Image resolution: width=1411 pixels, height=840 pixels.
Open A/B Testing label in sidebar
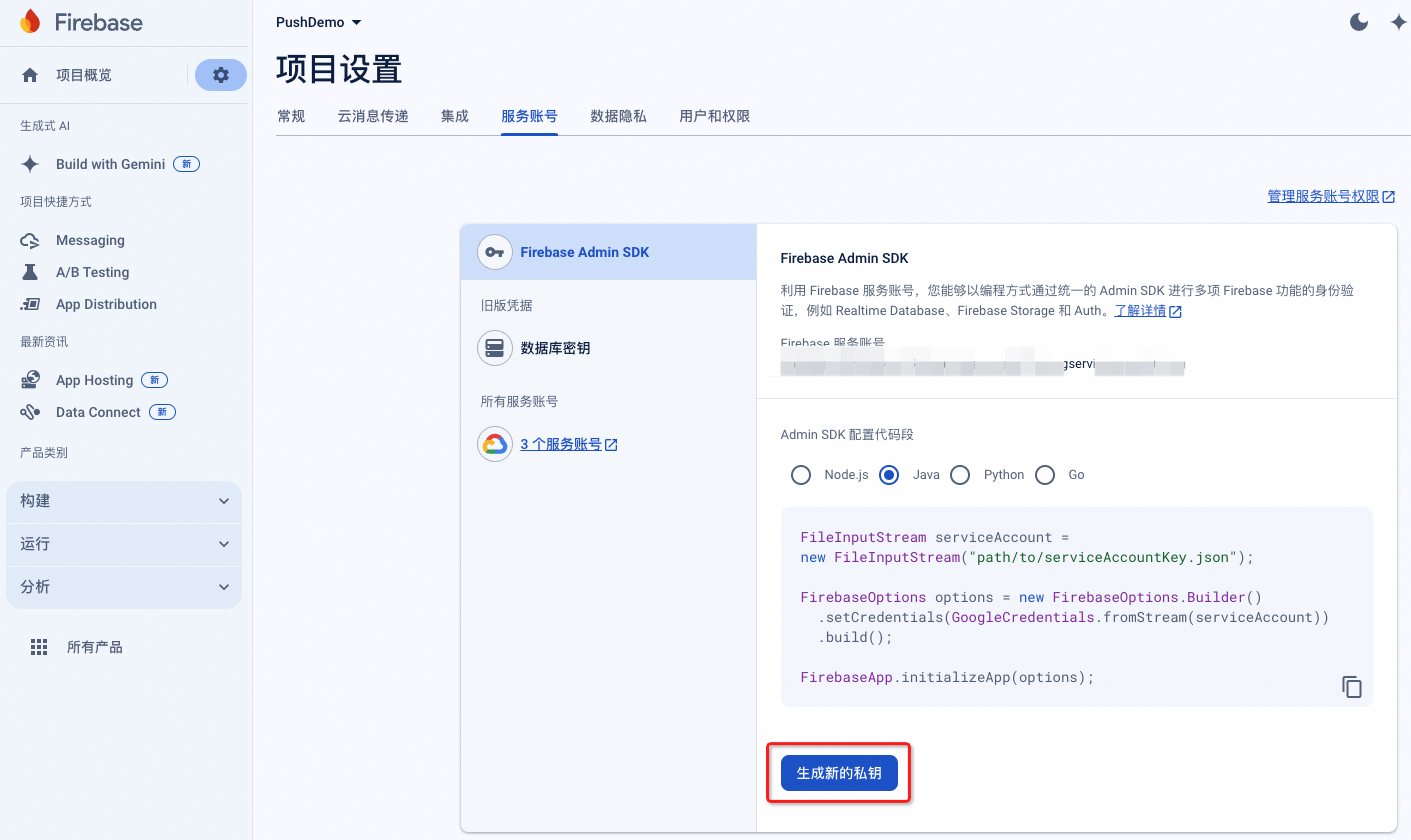pos(92,272)
